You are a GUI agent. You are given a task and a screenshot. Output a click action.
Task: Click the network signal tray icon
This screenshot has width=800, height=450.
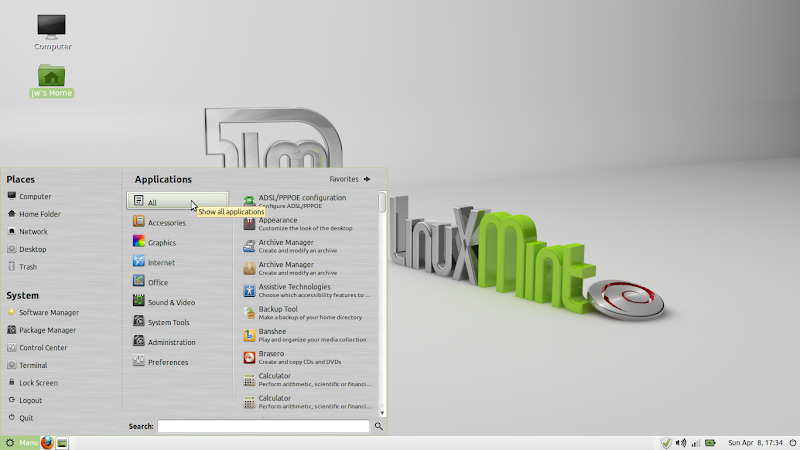click(695, 443)
